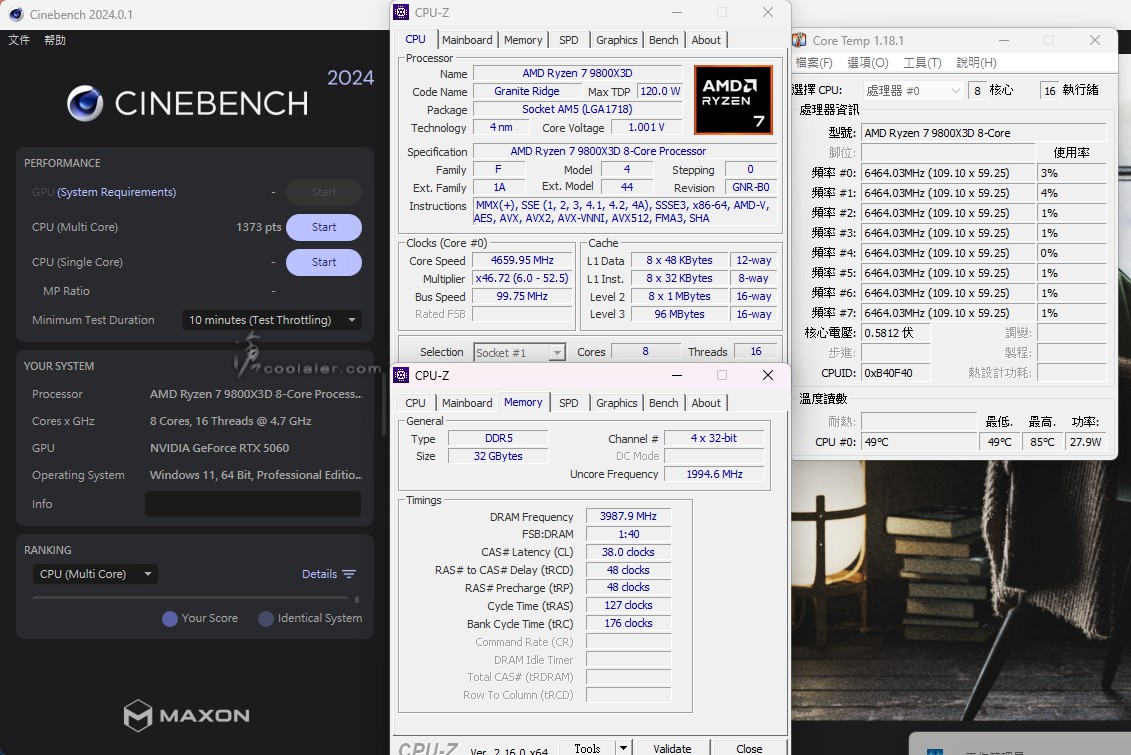Click the 頻率 #0 frequency value in Core Temp
The width and height of the screenshot is (1131, 755).
948,173
